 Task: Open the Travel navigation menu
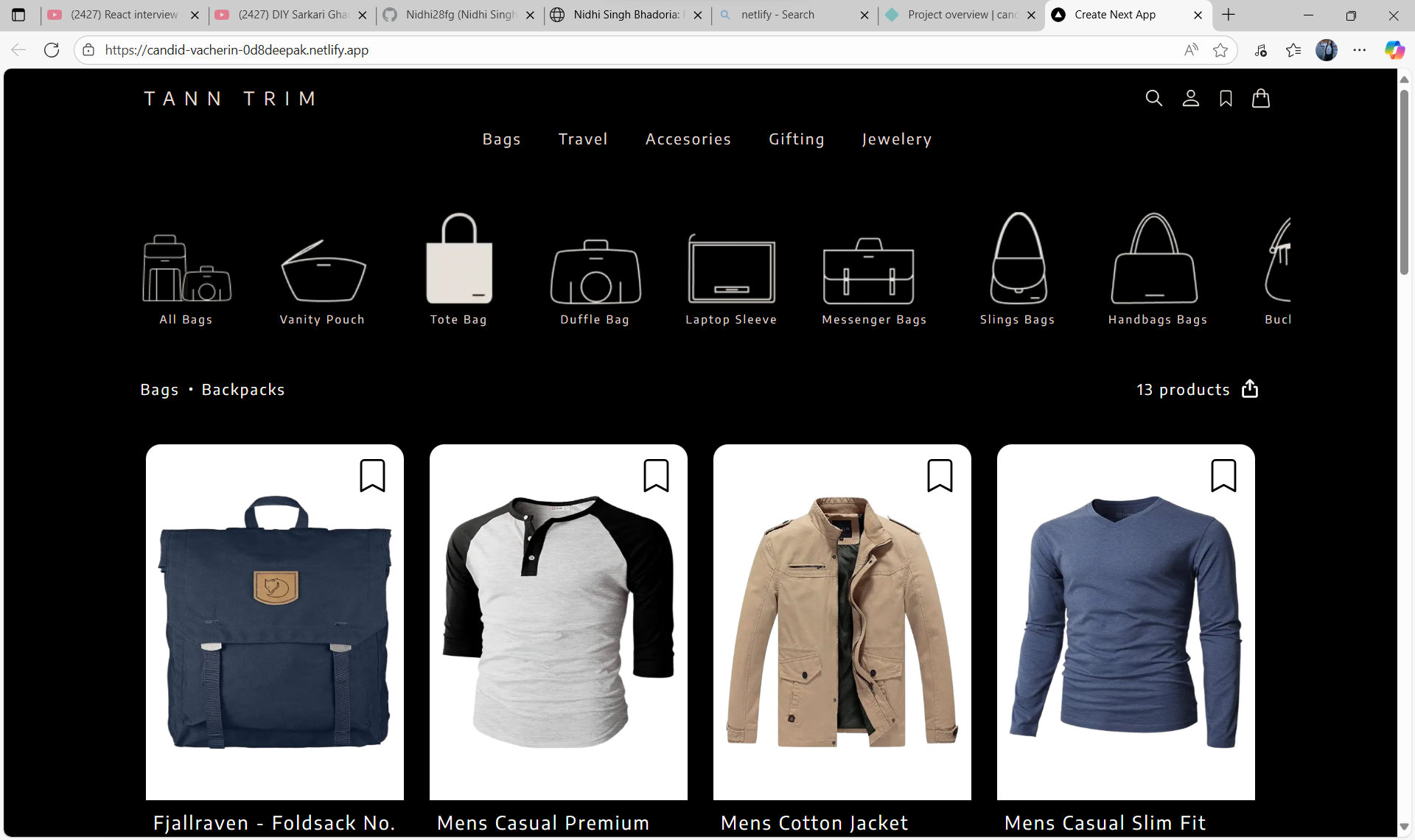(x=583, y=139)
